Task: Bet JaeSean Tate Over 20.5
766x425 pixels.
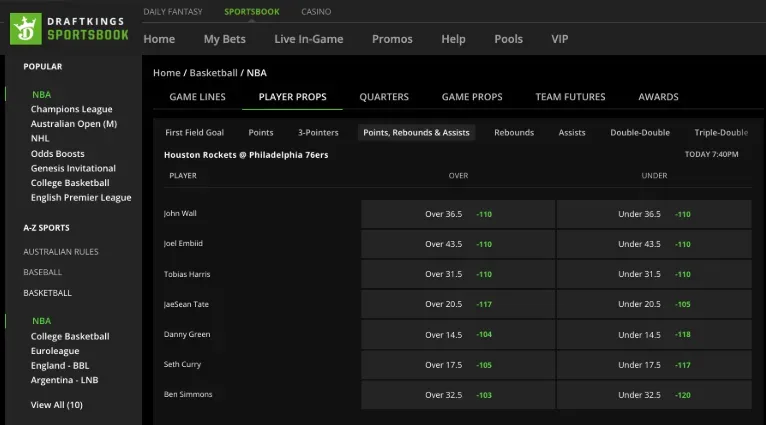Action: (x=458, y=304)
